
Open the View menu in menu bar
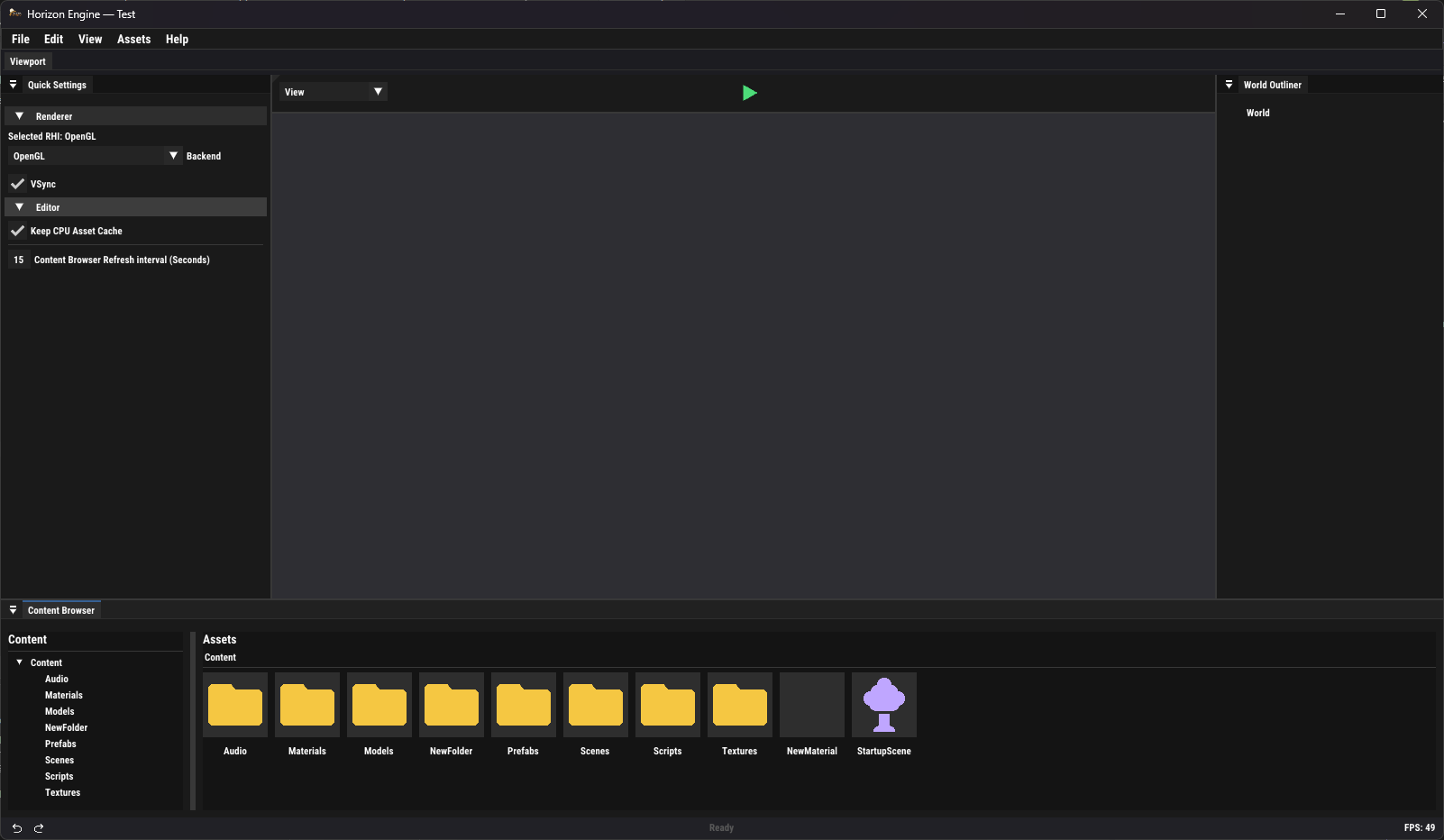[90, 39]
